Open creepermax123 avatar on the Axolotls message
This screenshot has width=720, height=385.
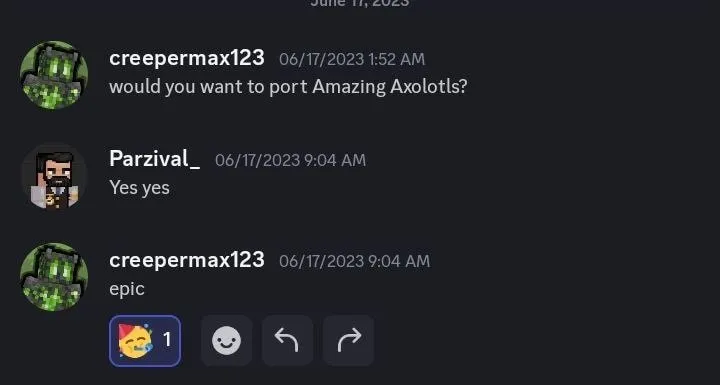54,75
